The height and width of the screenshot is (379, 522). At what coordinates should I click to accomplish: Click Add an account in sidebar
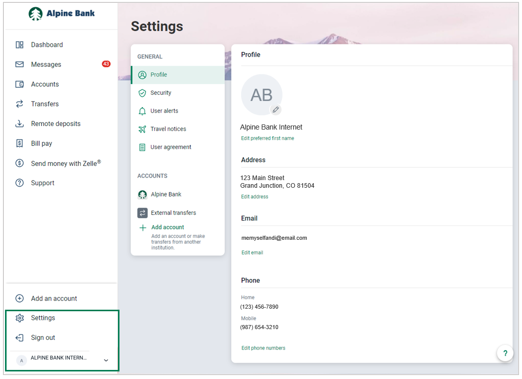(54, 299)
